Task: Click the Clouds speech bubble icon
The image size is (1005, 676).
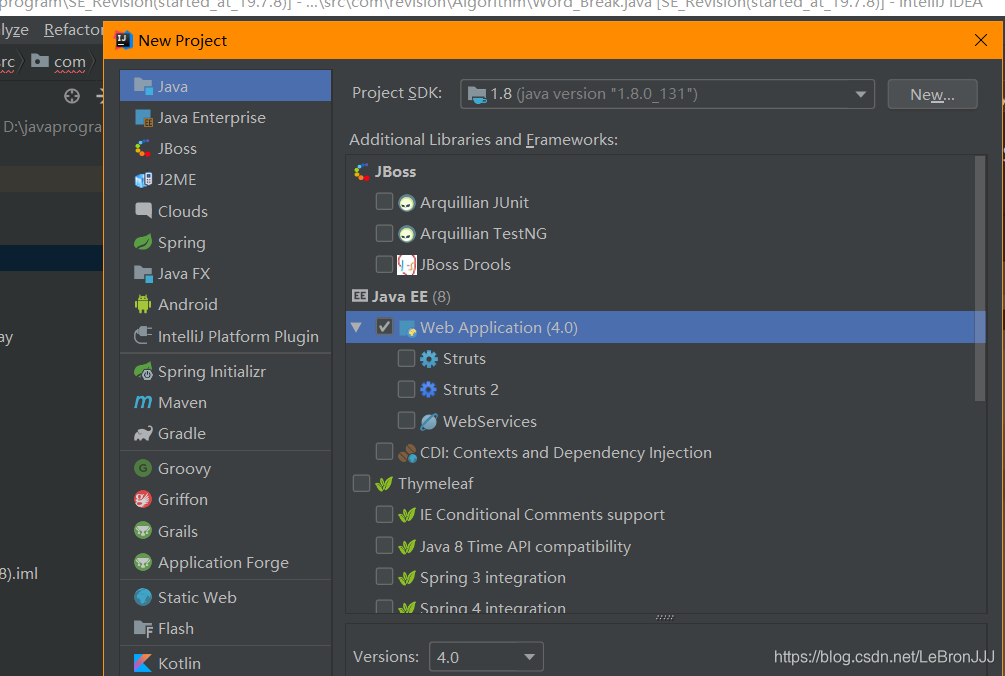Action: [143, 210]
